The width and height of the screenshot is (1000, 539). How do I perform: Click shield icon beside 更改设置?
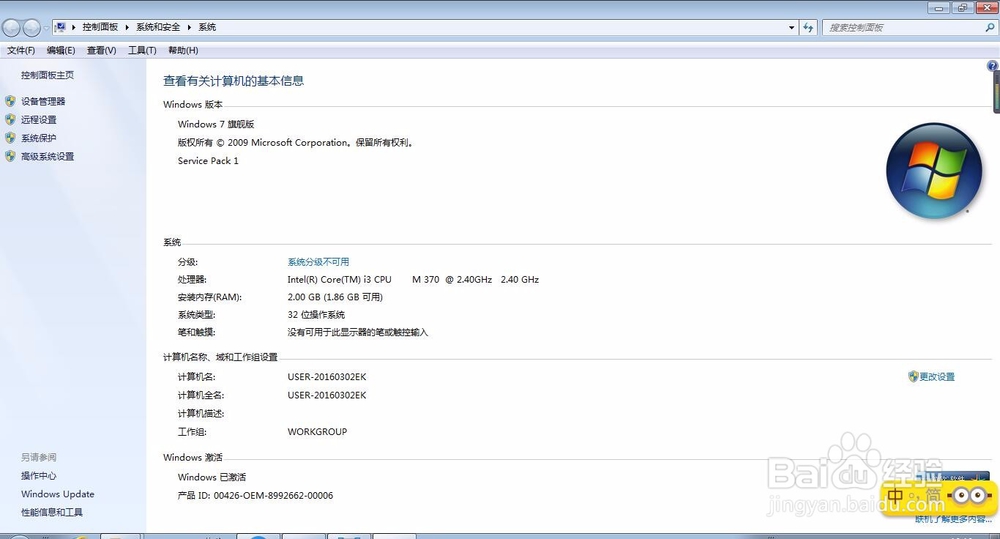pyautogui.click(x=913, y=376)
